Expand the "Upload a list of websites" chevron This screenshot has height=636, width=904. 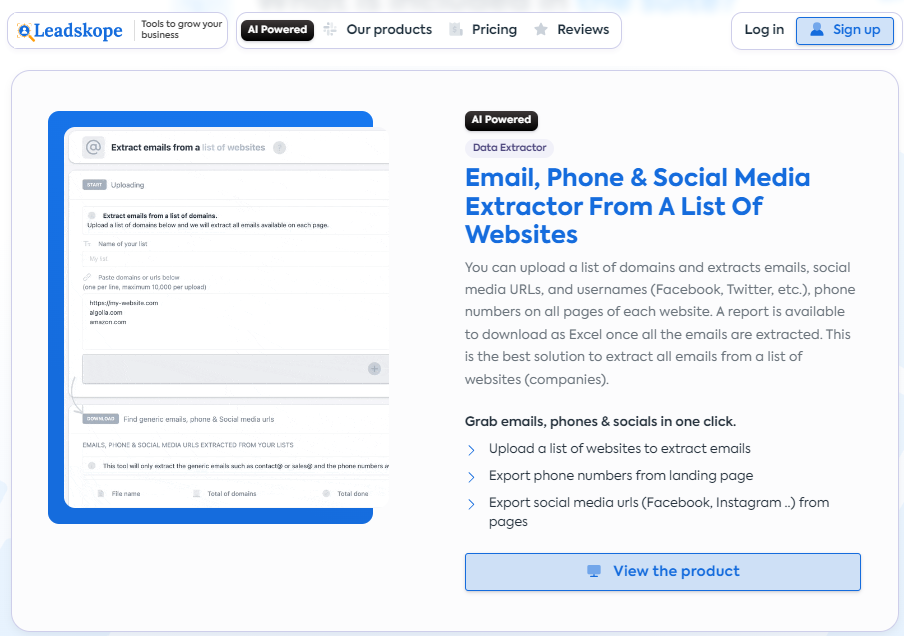coord(472,450)
